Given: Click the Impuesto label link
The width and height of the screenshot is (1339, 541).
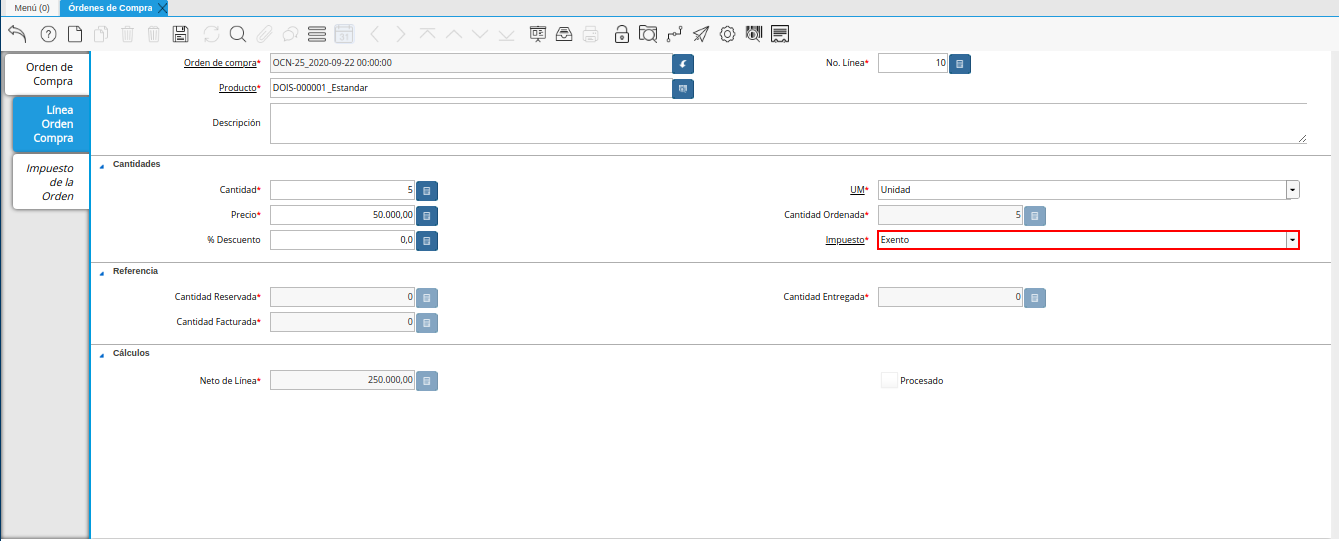Looking at the screenshot, I should (844, 241).
